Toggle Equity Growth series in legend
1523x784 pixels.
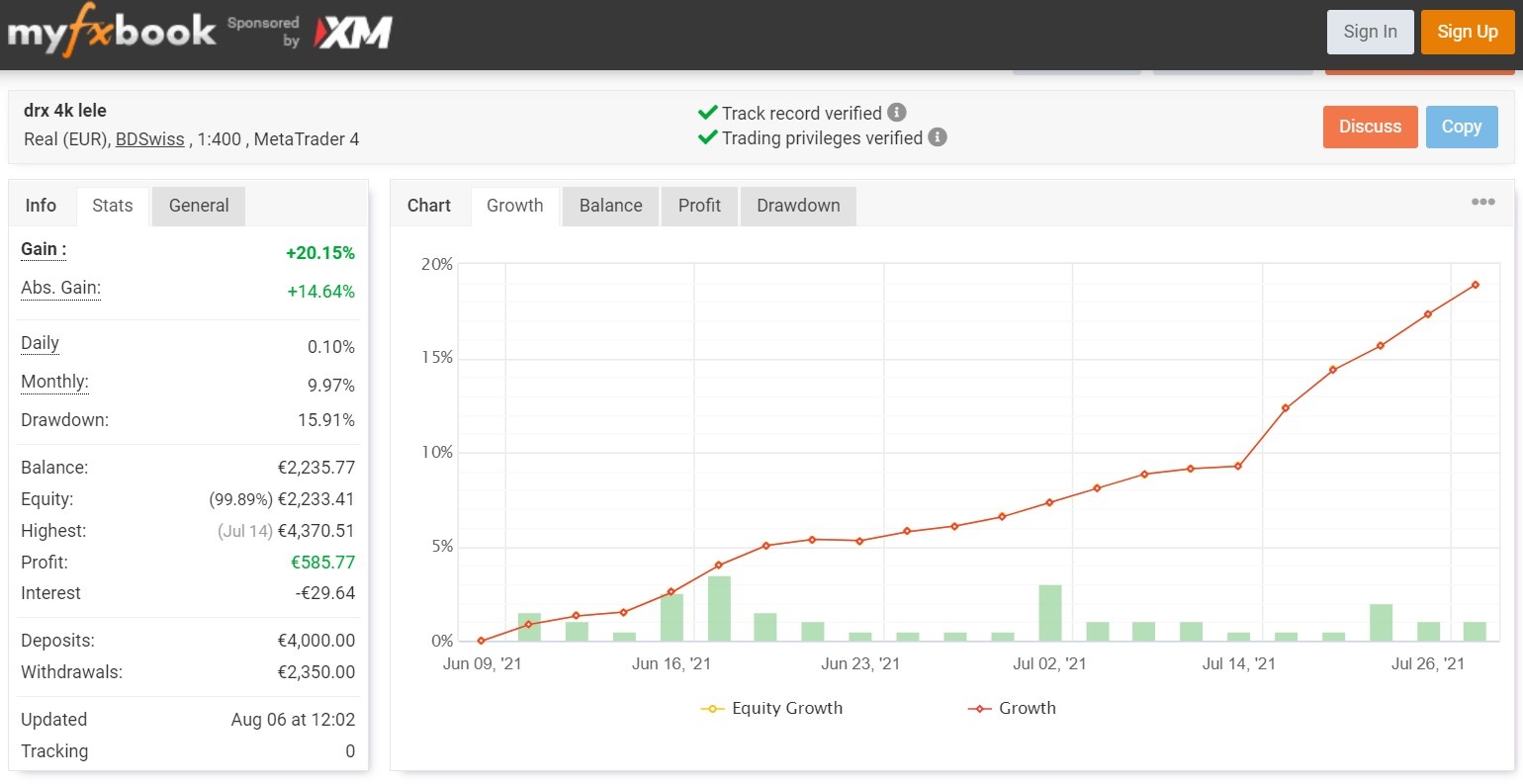(772, 708)
